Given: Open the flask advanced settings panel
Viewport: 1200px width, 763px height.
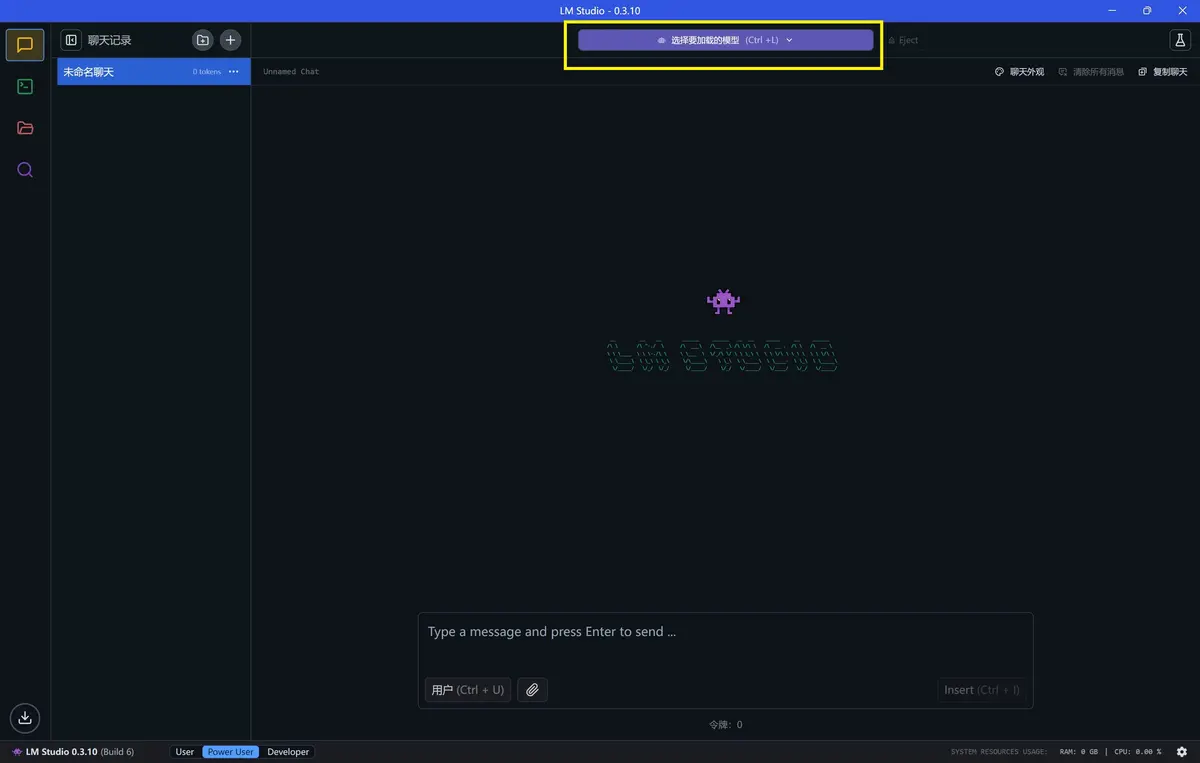Looking at the screenshot, I should (x=1180, y=40).
